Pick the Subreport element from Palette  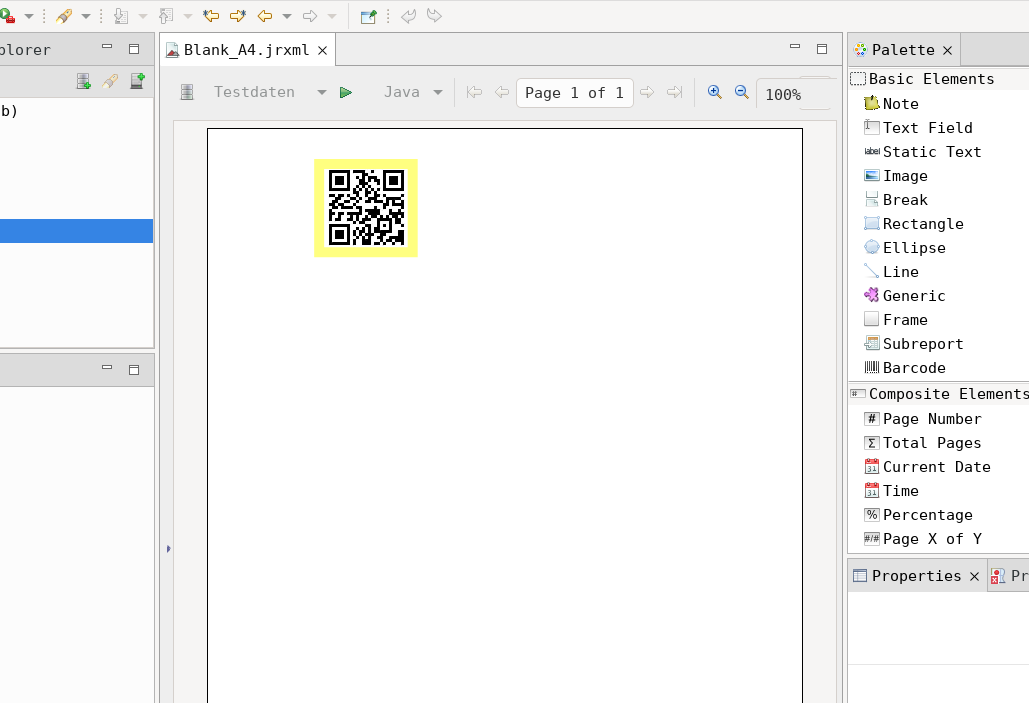tap(922, 344)
